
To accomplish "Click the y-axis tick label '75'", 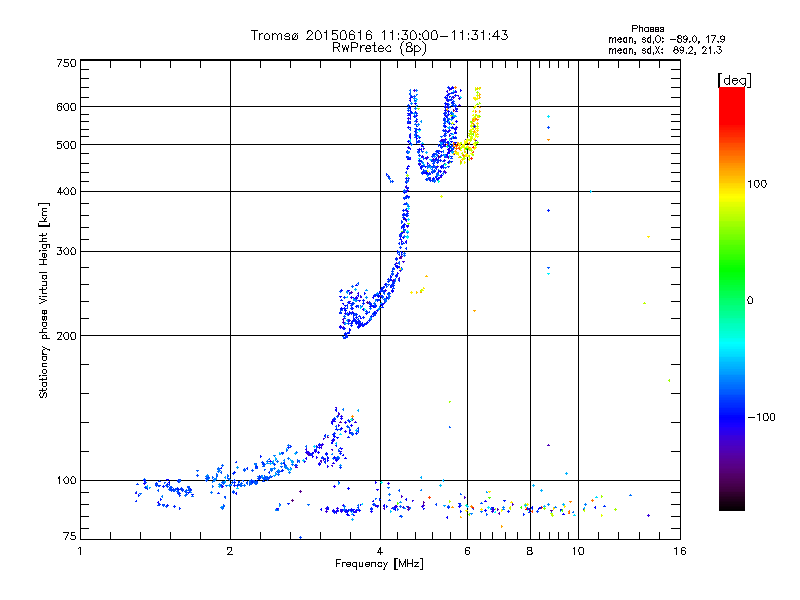I will (70, 536).
